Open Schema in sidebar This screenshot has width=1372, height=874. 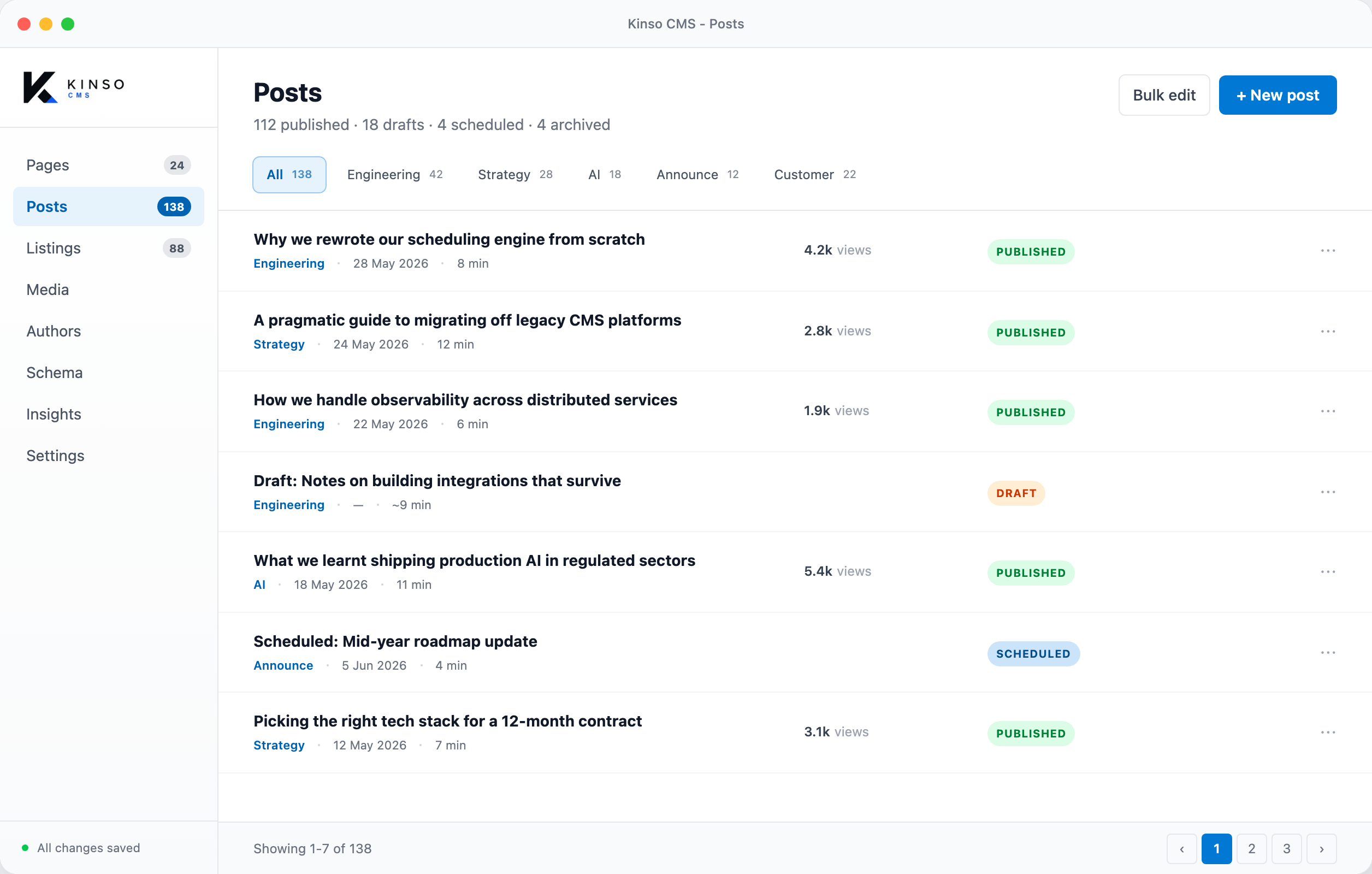coord(108,373)
